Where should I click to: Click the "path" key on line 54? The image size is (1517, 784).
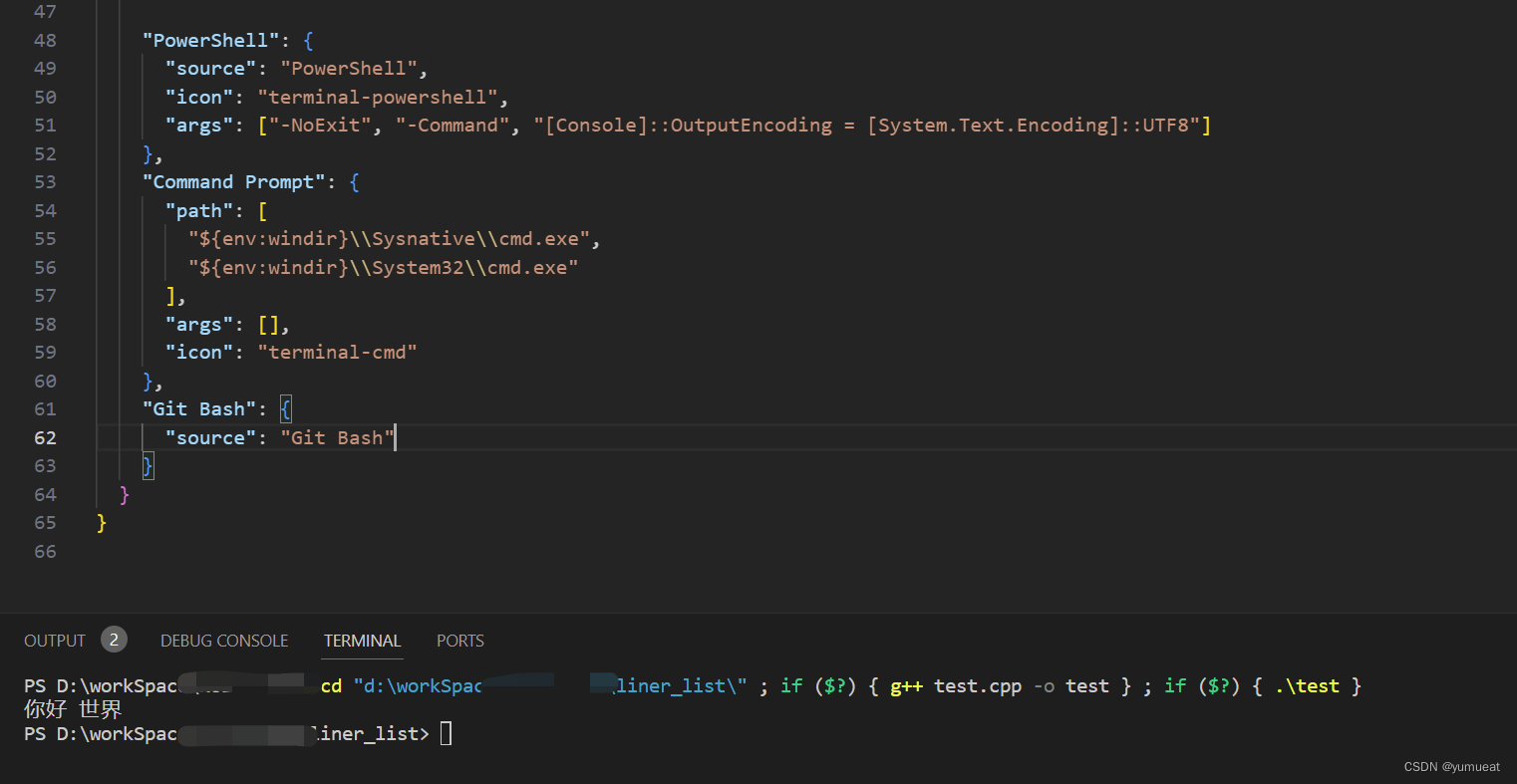coord(199,211)
